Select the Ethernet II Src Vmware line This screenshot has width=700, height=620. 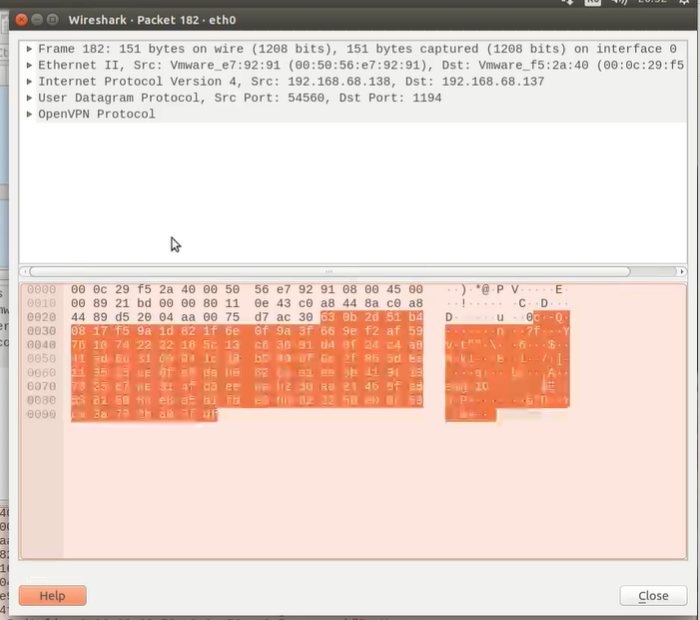coord(361,65)
